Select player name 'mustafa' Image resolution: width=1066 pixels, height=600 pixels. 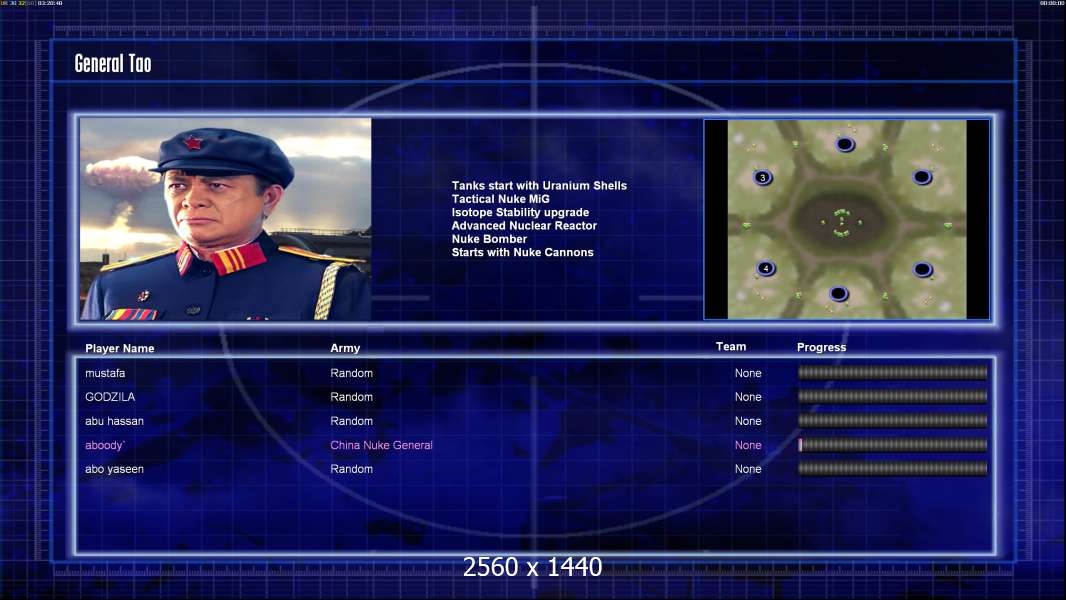tap(105, 373)
